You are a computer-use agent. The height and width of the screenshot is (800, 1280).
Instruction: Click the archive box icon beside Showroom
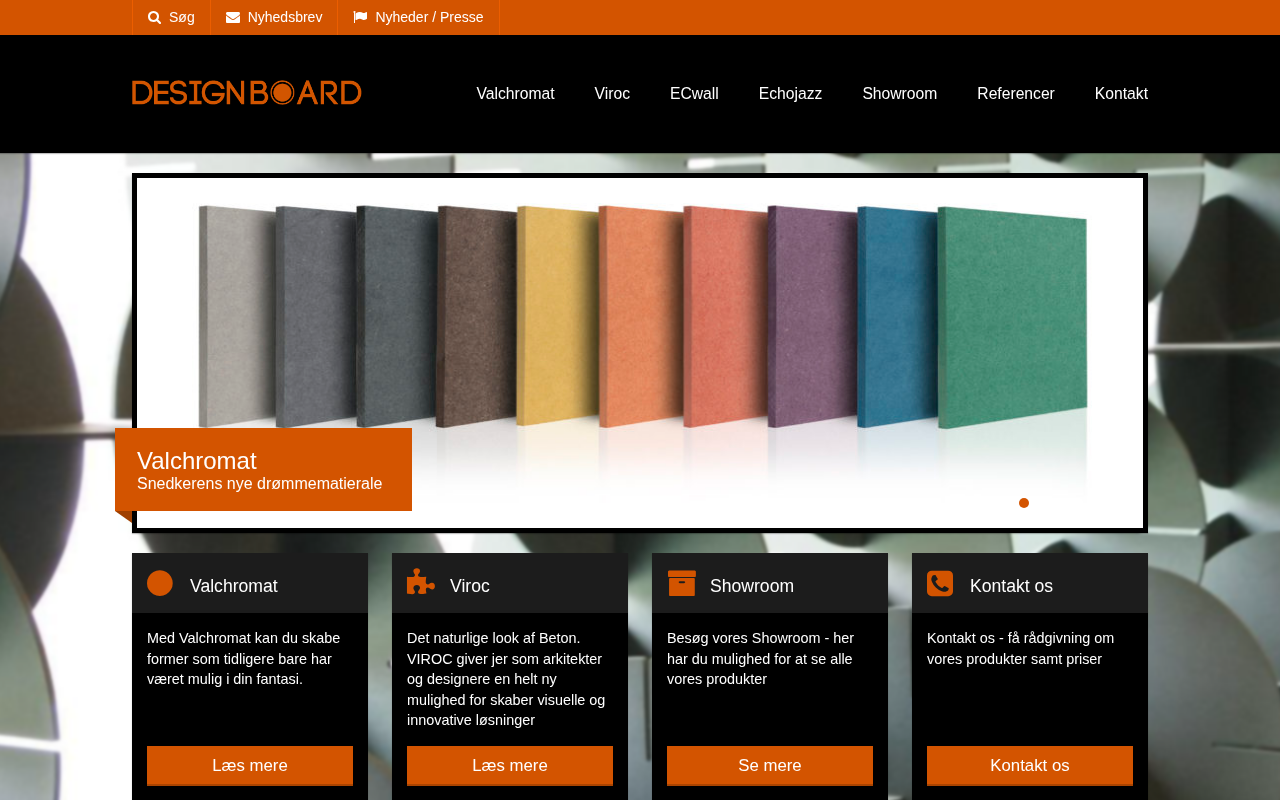[681, 583]
